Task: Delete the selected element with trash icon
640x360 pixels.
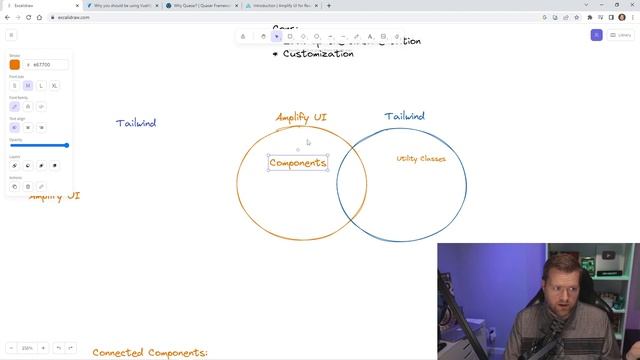Action: 28,187
